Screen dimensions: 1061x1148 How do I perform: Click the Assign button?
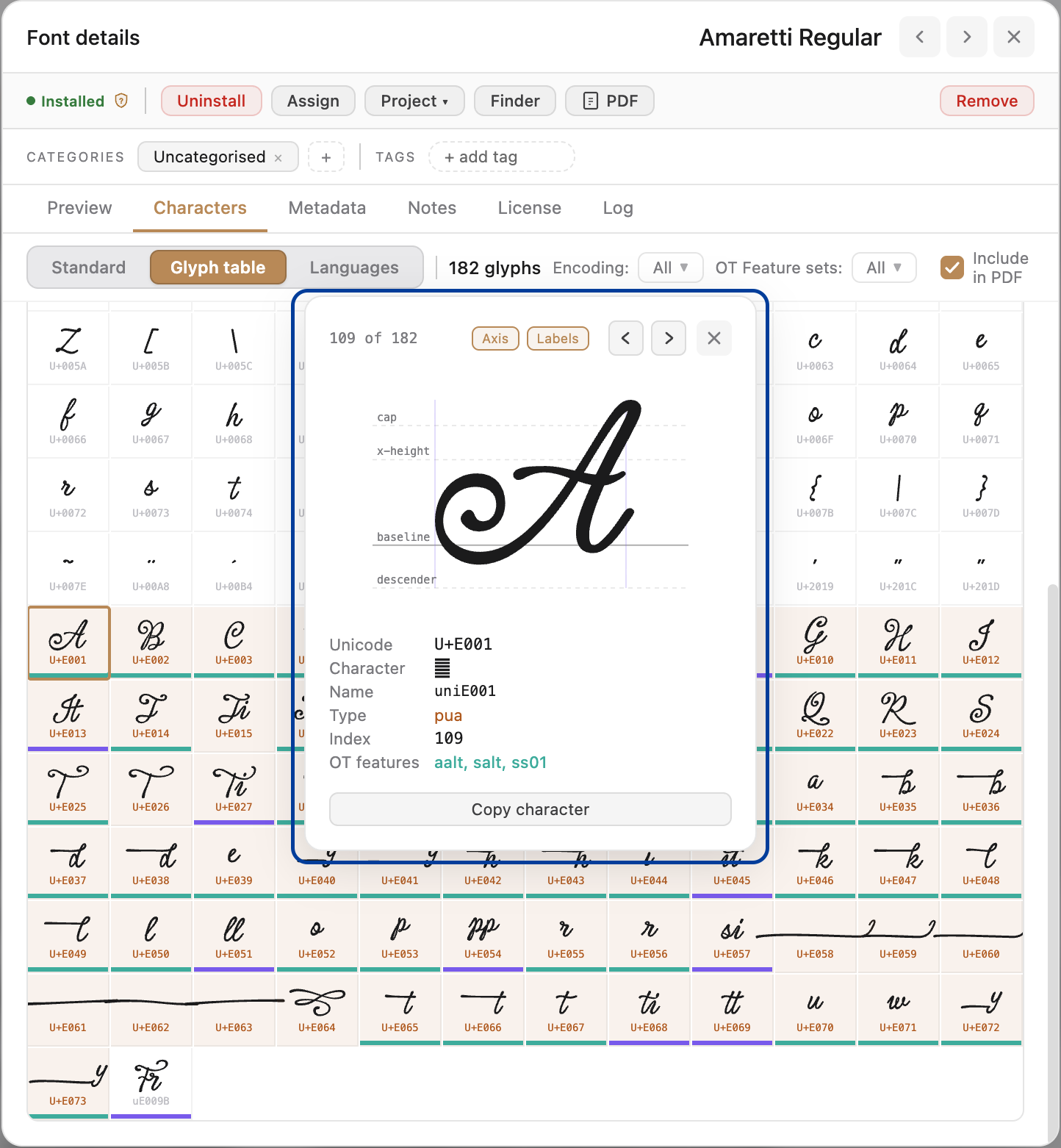point(313,101)
